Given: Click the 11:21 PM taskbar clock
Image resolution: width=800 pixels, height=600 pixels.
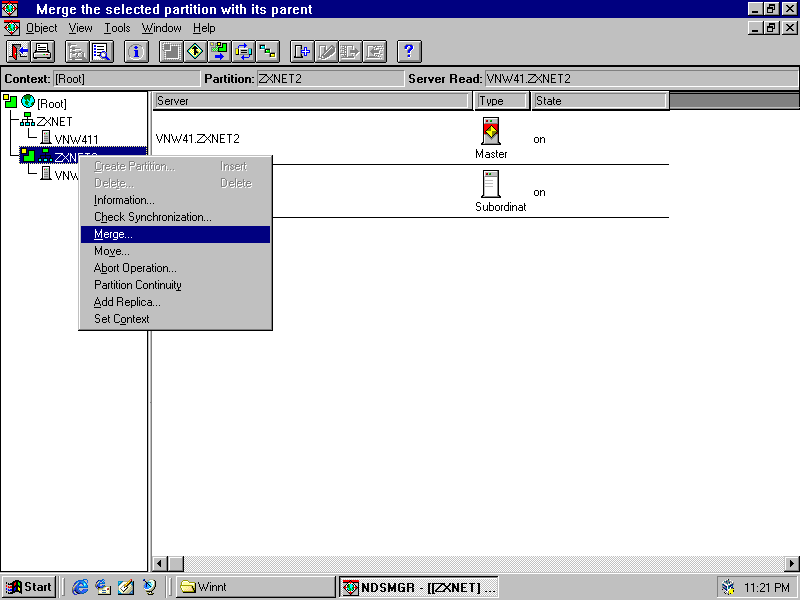Looking at the screenshot, I should coord(767,588).
